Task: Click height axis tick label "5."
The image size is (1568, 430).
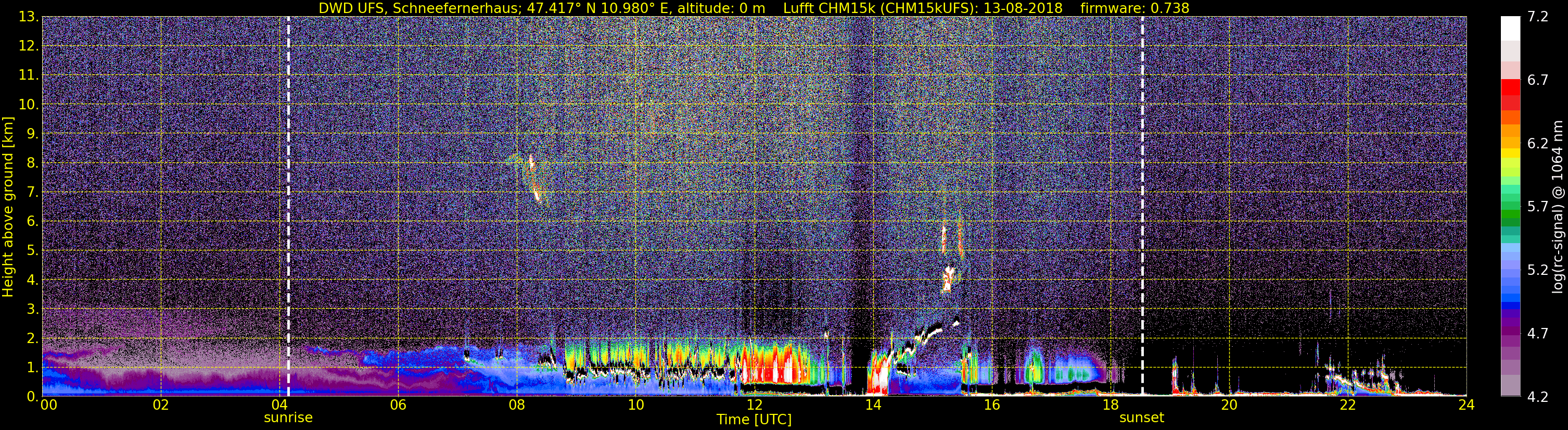Action: pyautogui.click(x=32, y=250)
